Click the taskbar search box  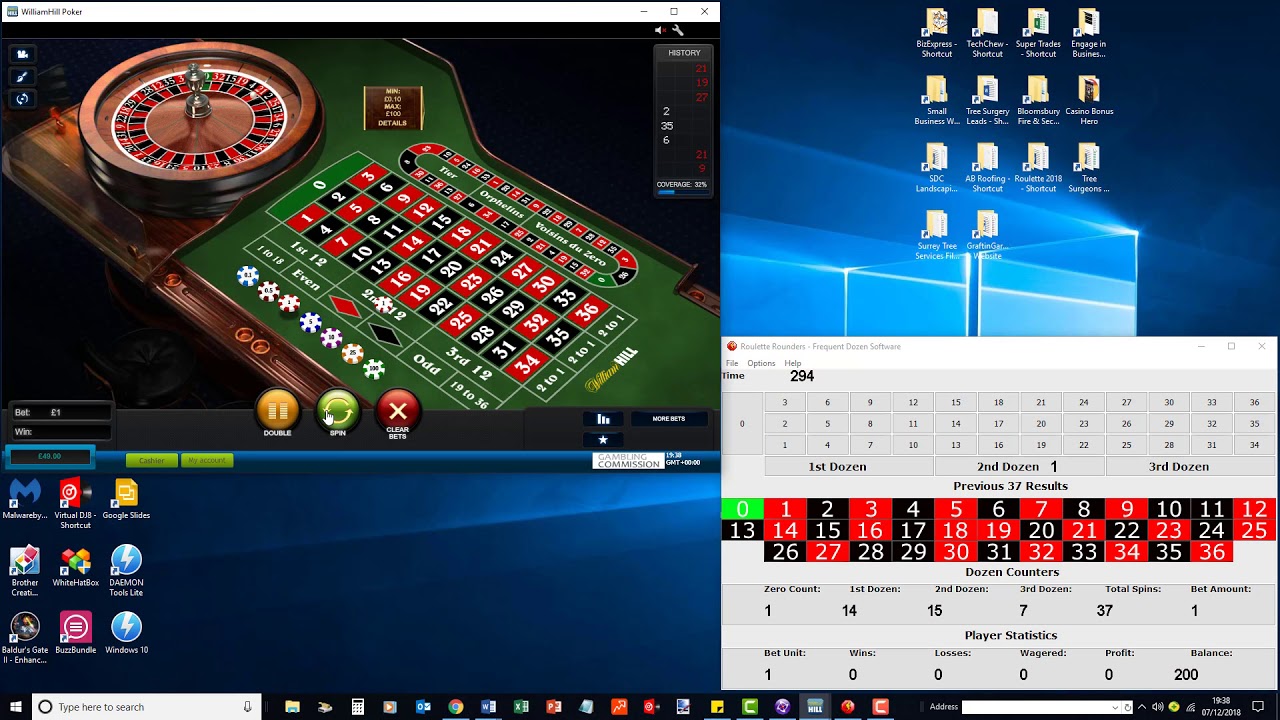[x=146, y=707]
